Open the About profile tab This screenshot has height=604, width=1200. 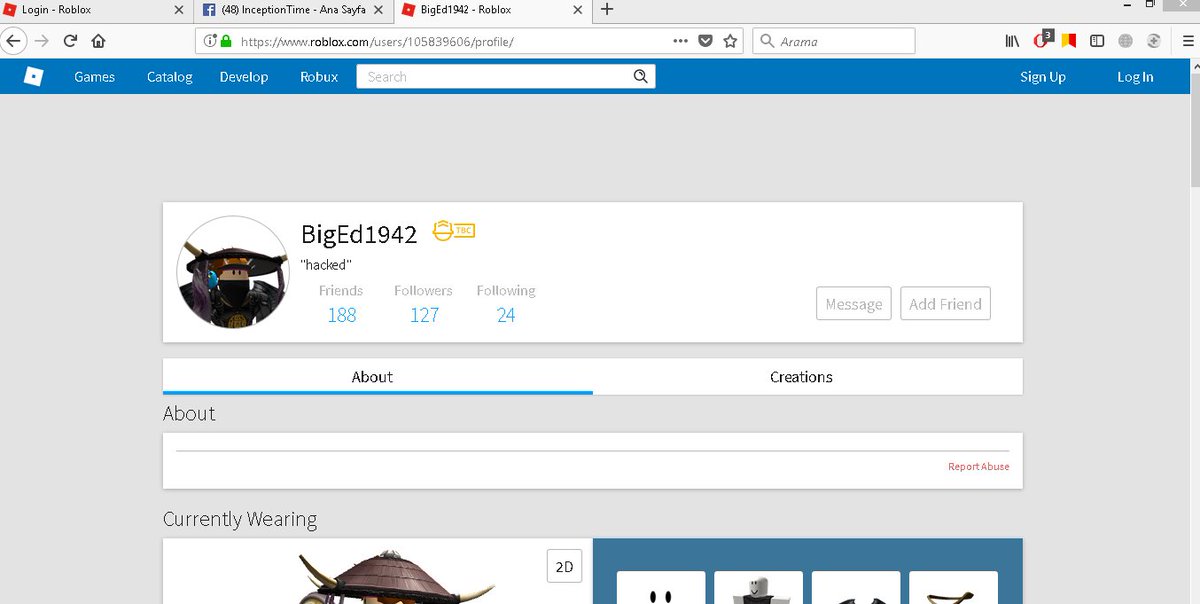tap(378, 377)
